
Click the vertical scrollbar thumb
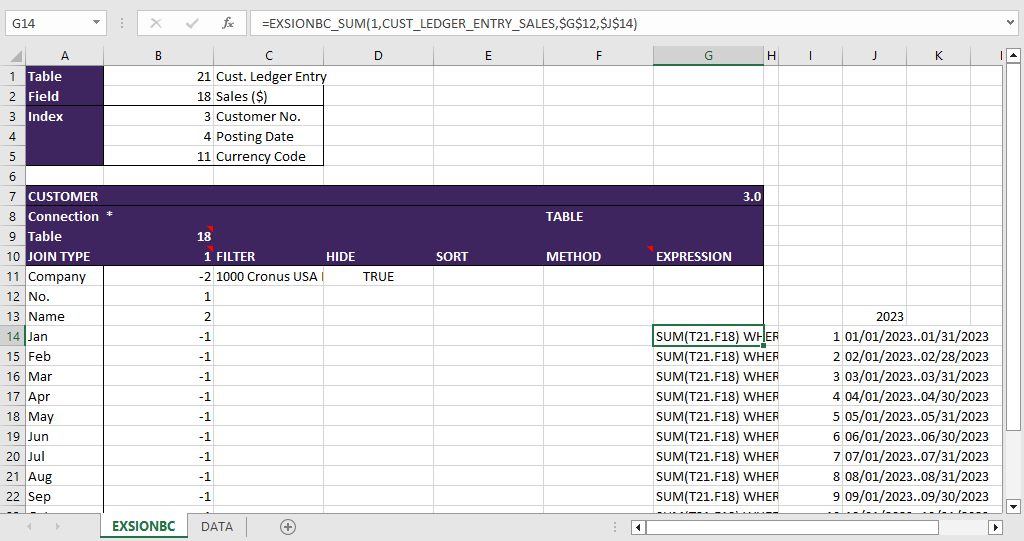[1013, 247]
